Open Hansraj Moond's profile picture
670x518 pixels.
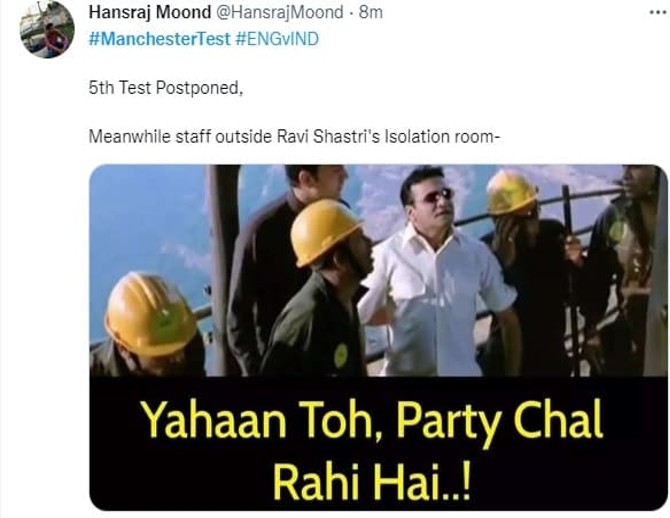[x=47, y=30]
